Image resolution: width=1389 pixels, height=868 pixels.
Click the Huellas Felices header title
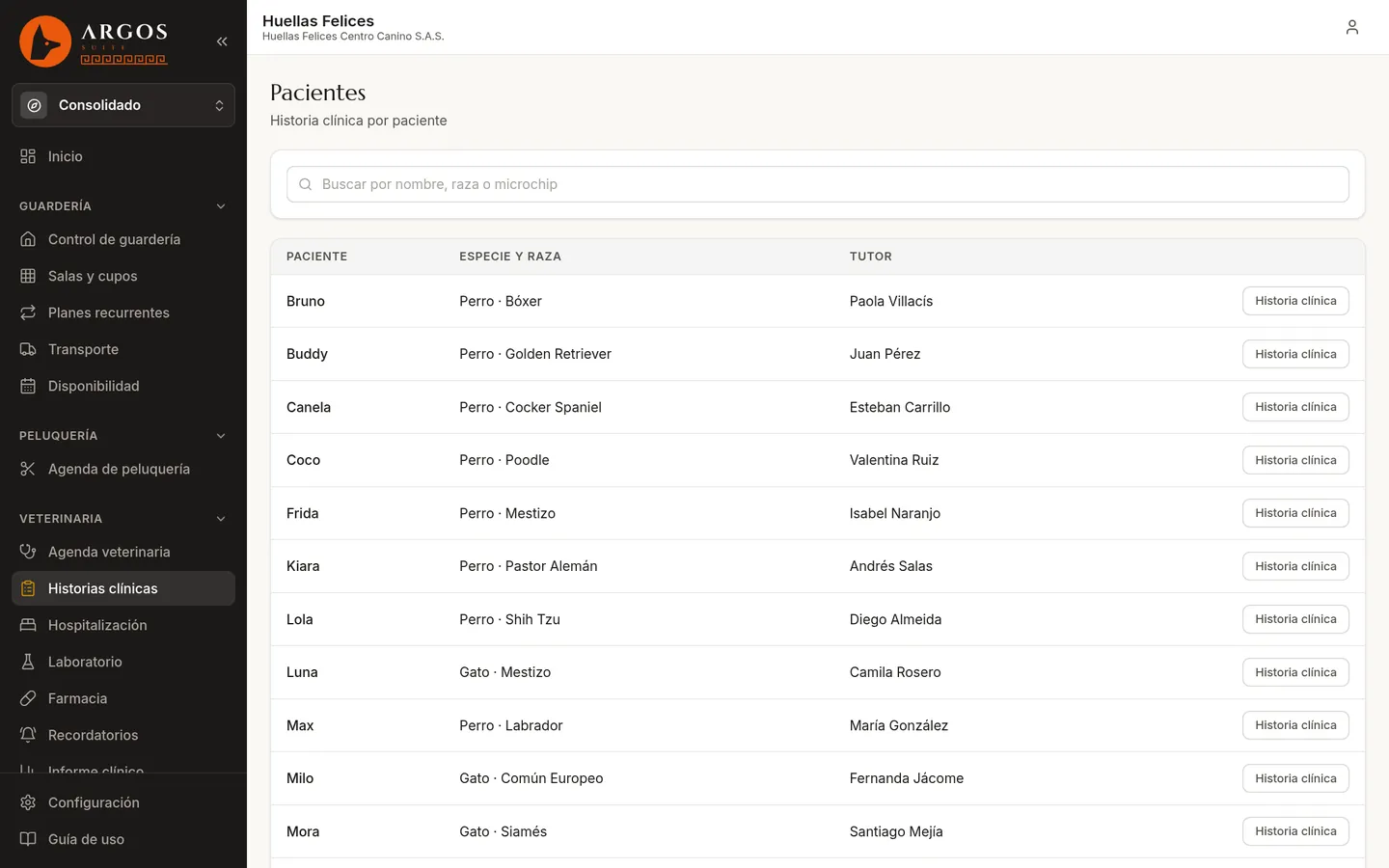318,20
